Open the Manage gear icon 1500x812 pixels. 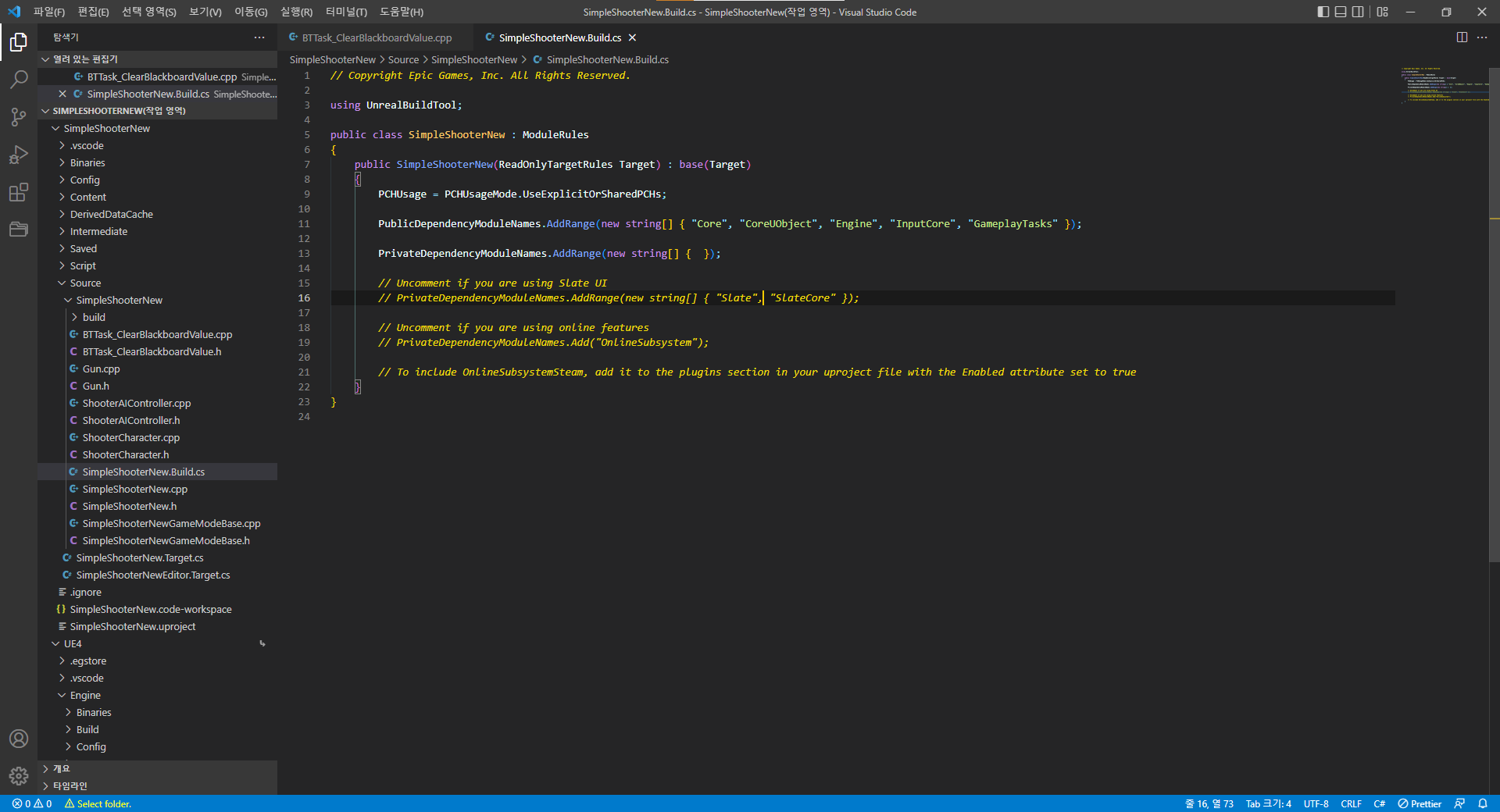[x=19, y=776]
